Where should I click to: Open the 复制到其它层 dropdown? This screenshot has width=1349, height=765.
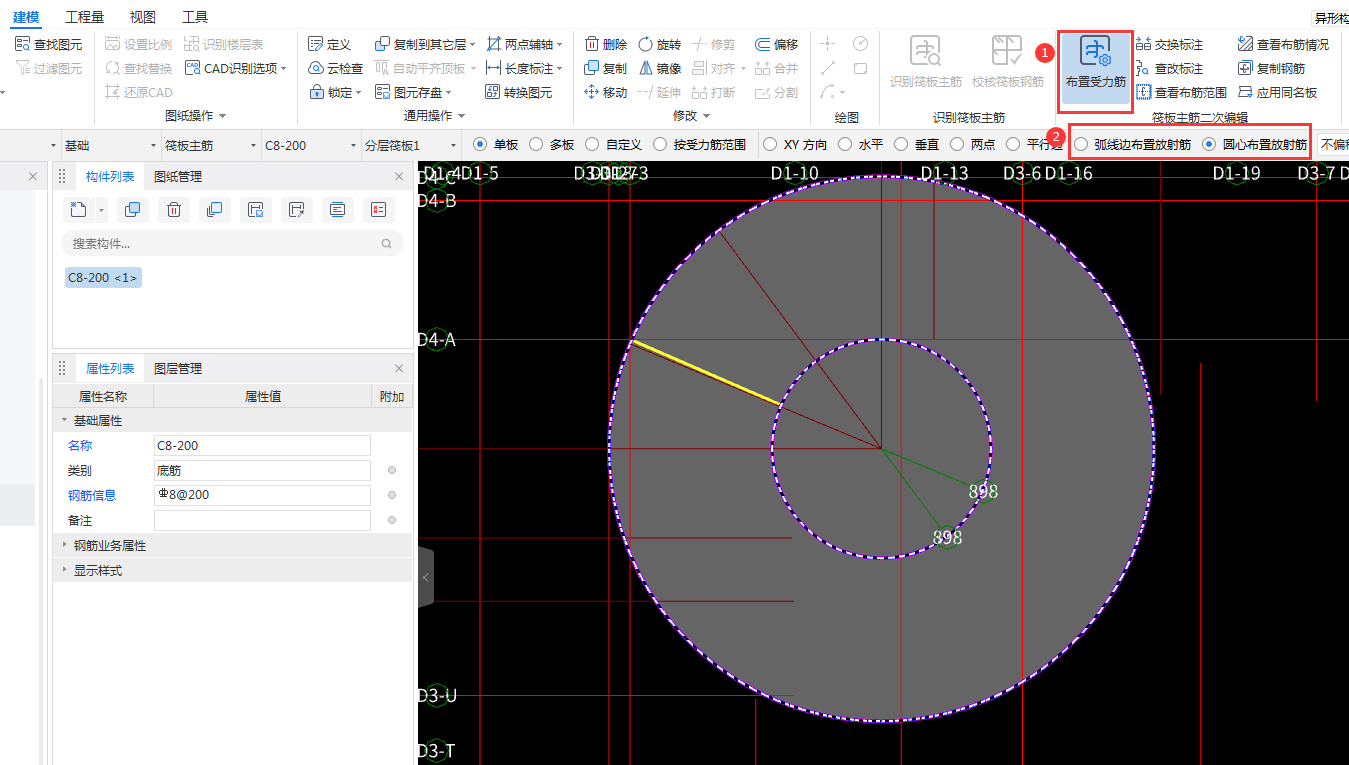pyautogui.click(x=425, y=44)
